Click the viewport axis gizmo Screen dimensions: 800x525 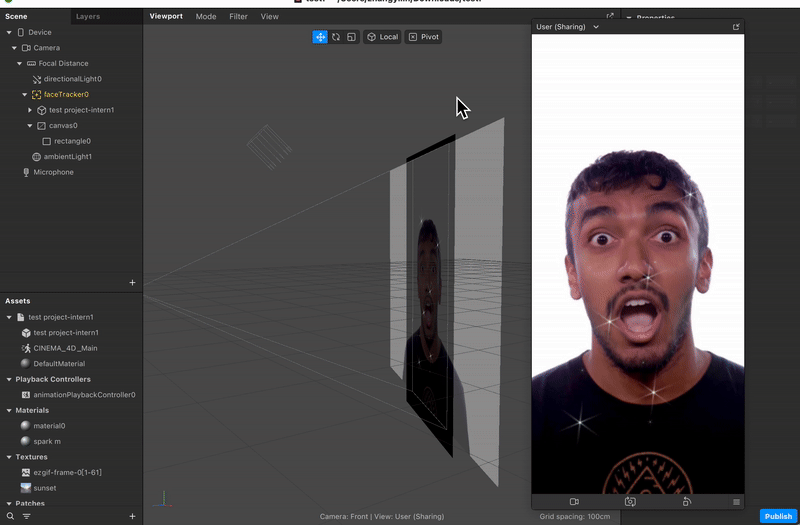point(163,499)
